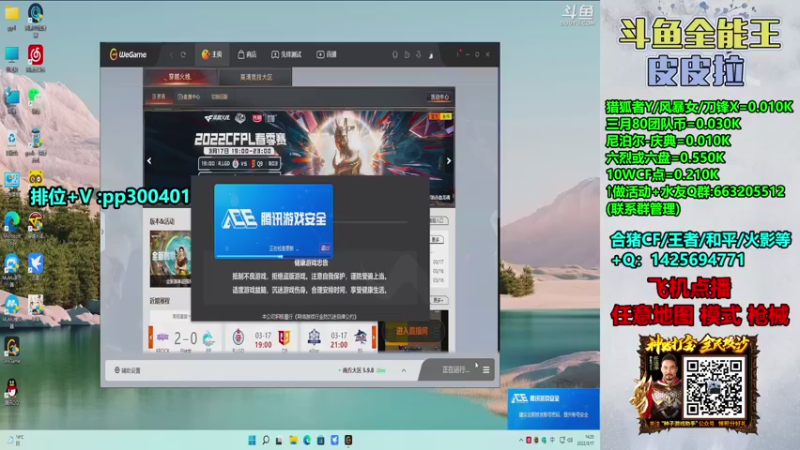Open the live center sub-tab
This screenshot has height=450, width=800.
[189, 96]
